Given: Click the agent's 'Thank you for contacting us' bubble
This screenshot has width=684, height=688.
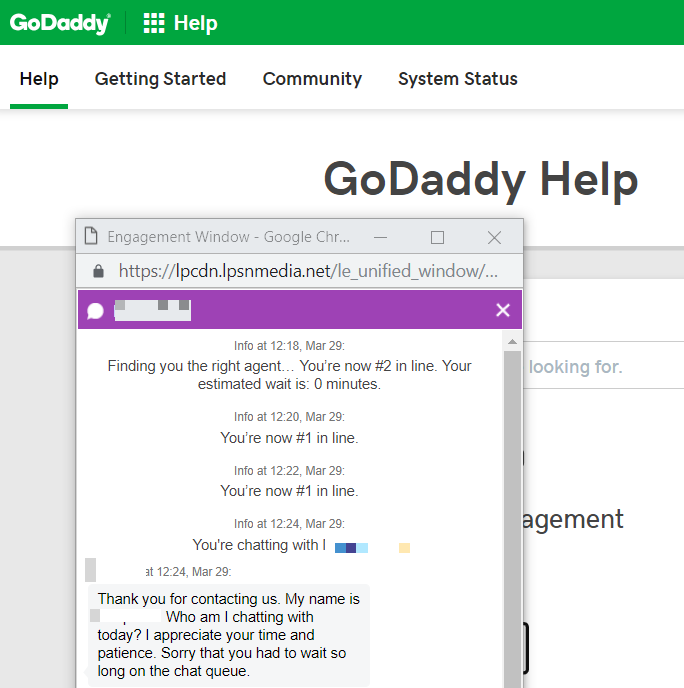Looking at the screenshot, I should [229, 635].
